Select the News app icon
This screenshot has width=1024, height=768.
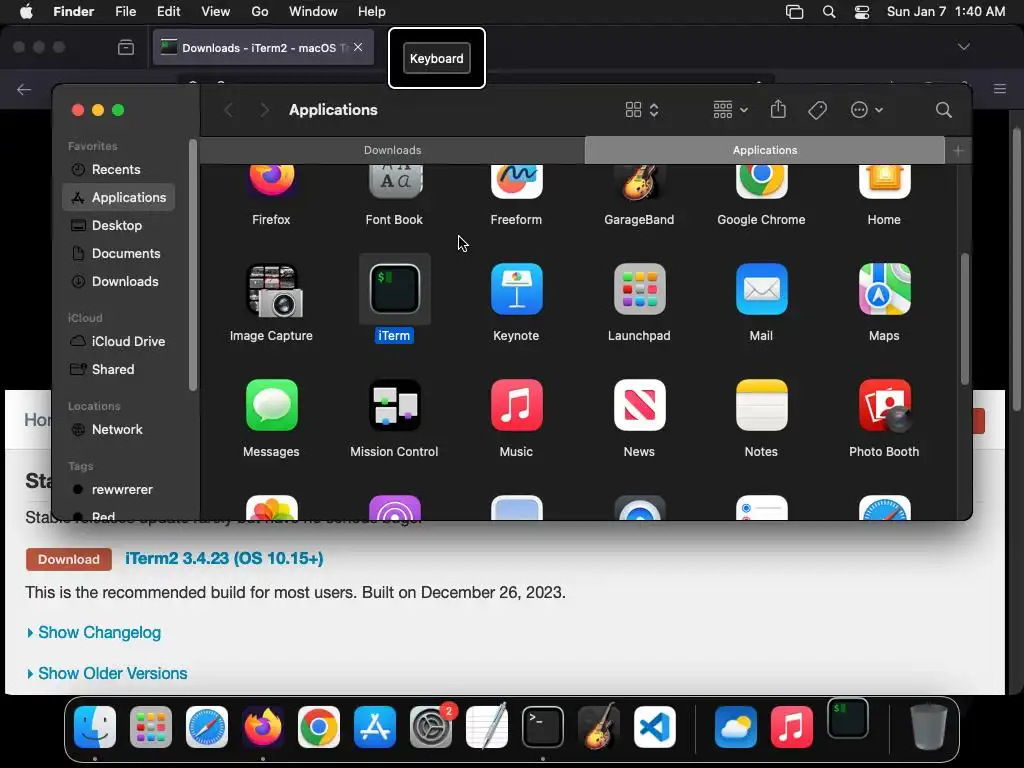coord(639,405)
